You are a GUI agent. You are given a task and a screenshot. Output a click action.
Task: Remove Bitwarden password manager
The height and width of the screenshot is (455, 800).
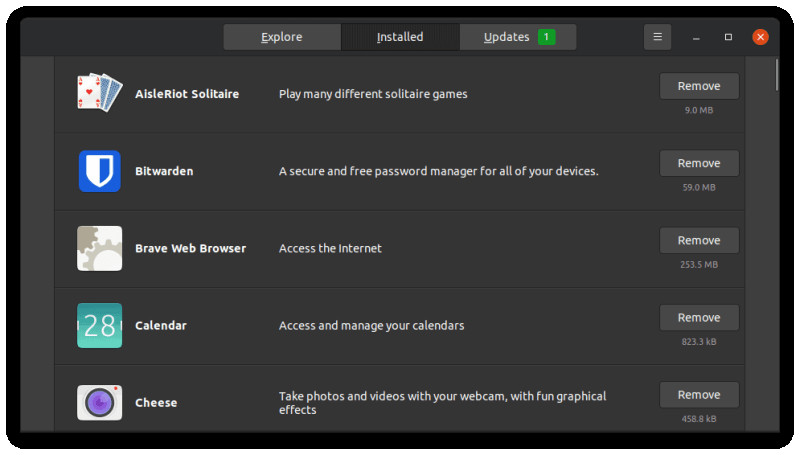click(699, 163)
